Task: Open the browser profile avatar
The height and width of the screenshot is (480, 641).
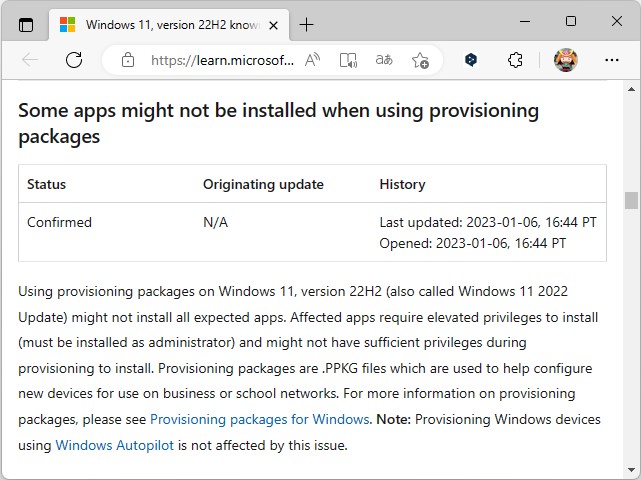Action: pos(565,60)
